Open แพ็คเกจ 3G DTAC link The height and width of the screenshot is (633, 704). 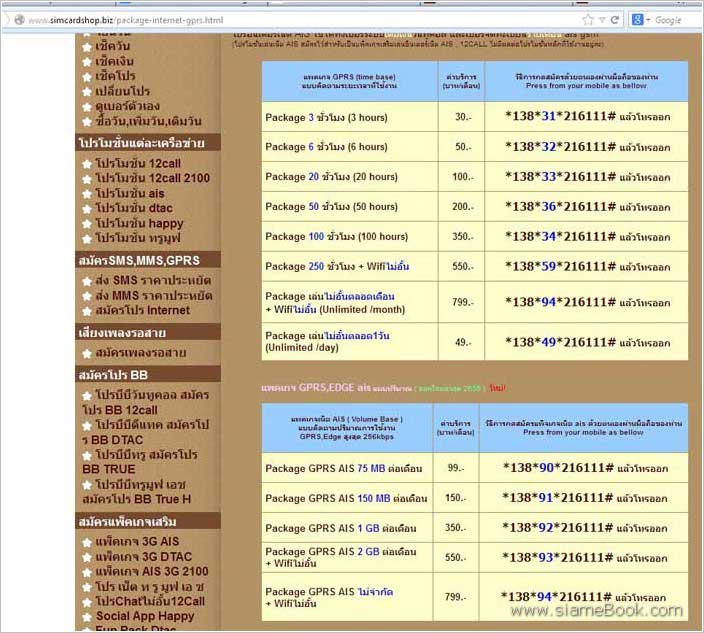point(143,557)
